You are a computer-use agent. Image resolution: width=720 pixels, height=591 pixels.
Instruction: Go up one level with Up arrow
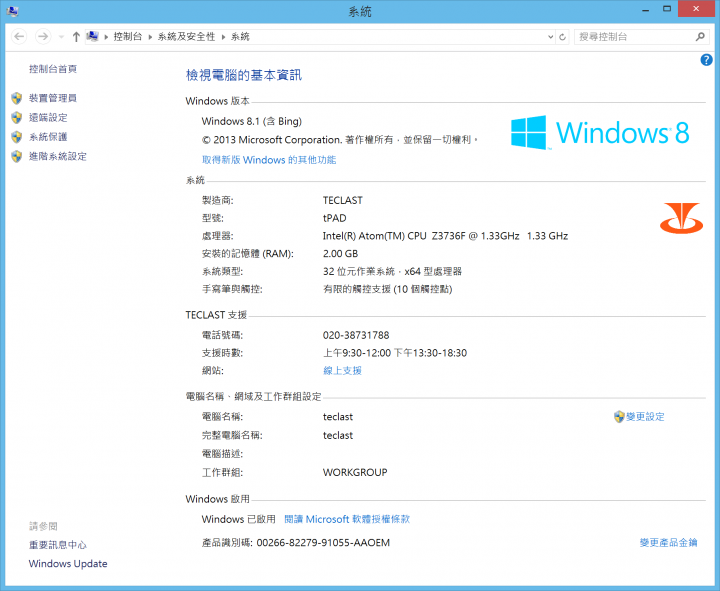(x=76, y=37)
